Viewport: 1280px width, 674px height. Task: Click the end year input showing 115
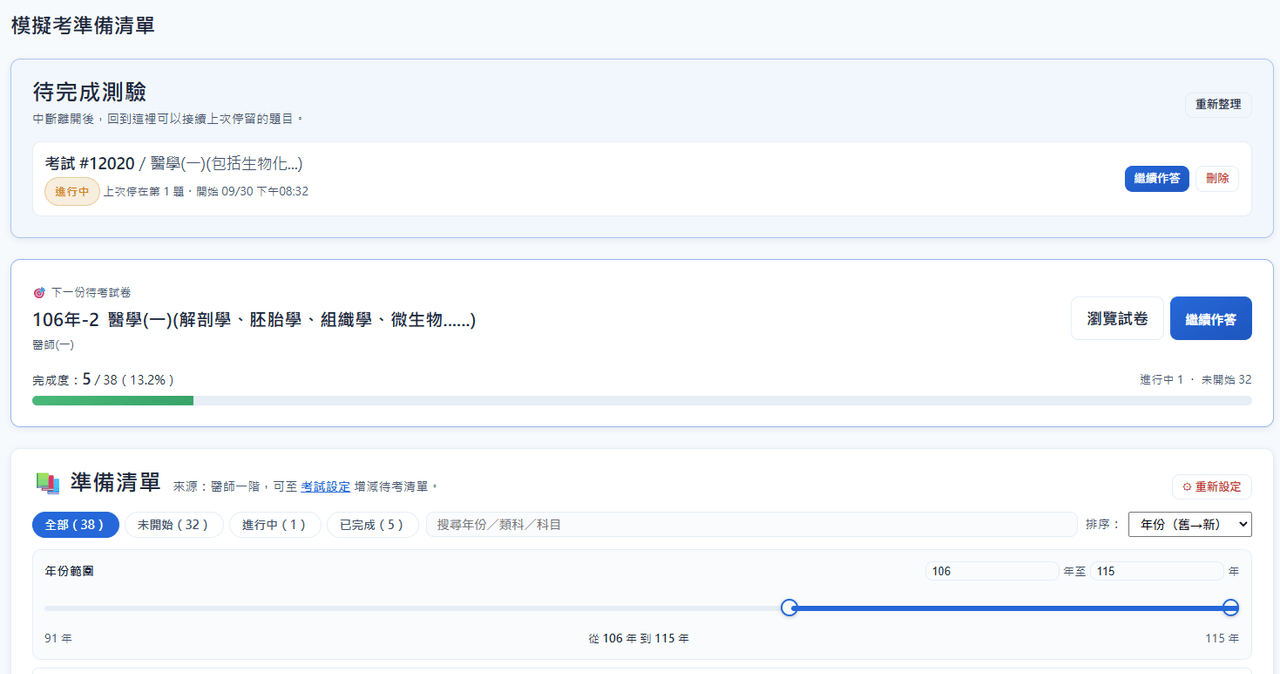point(1157,571)
